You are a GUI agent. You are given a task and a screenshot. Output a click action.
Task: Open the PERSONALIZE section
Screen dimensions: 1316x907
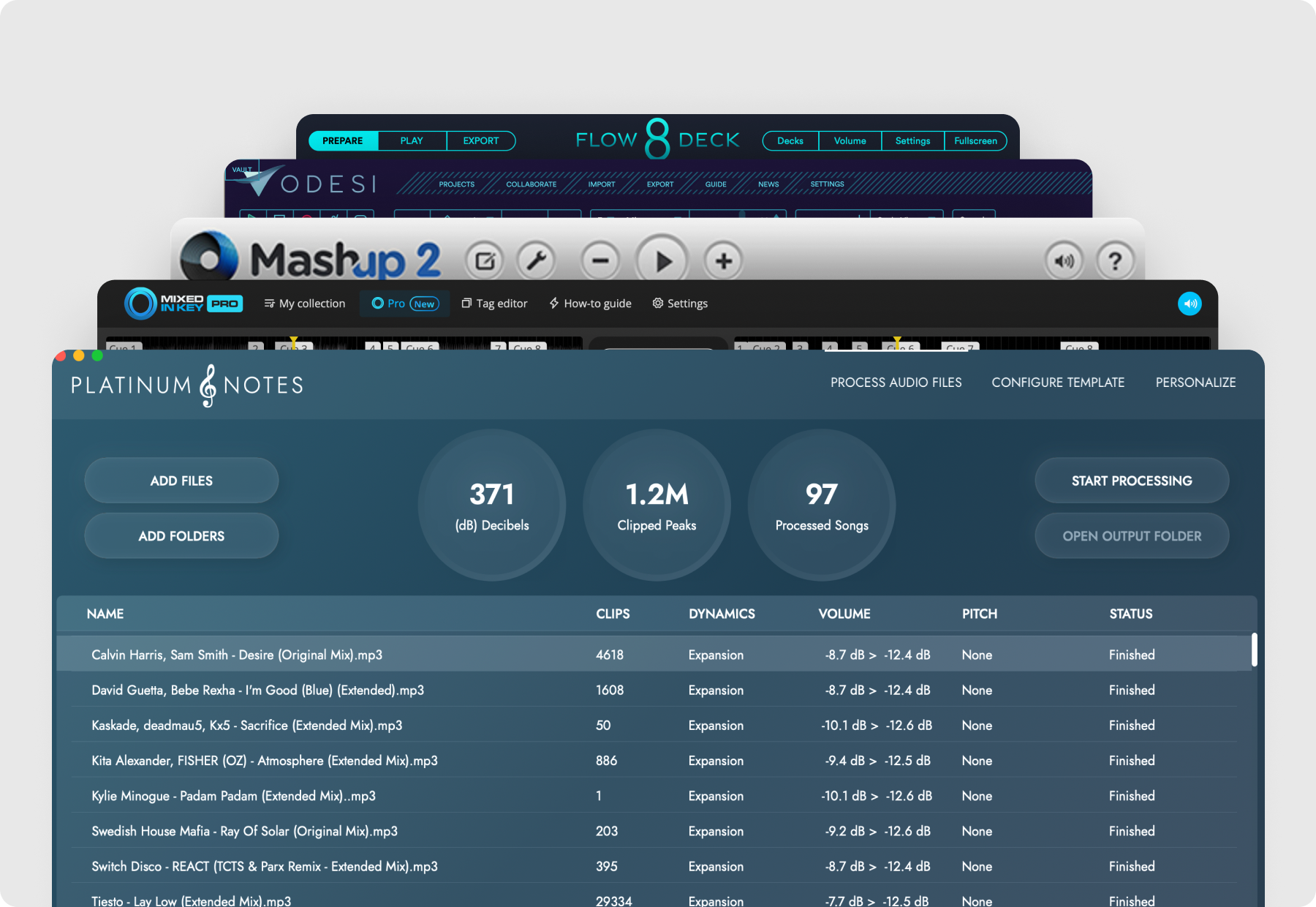coord(1196,383)
